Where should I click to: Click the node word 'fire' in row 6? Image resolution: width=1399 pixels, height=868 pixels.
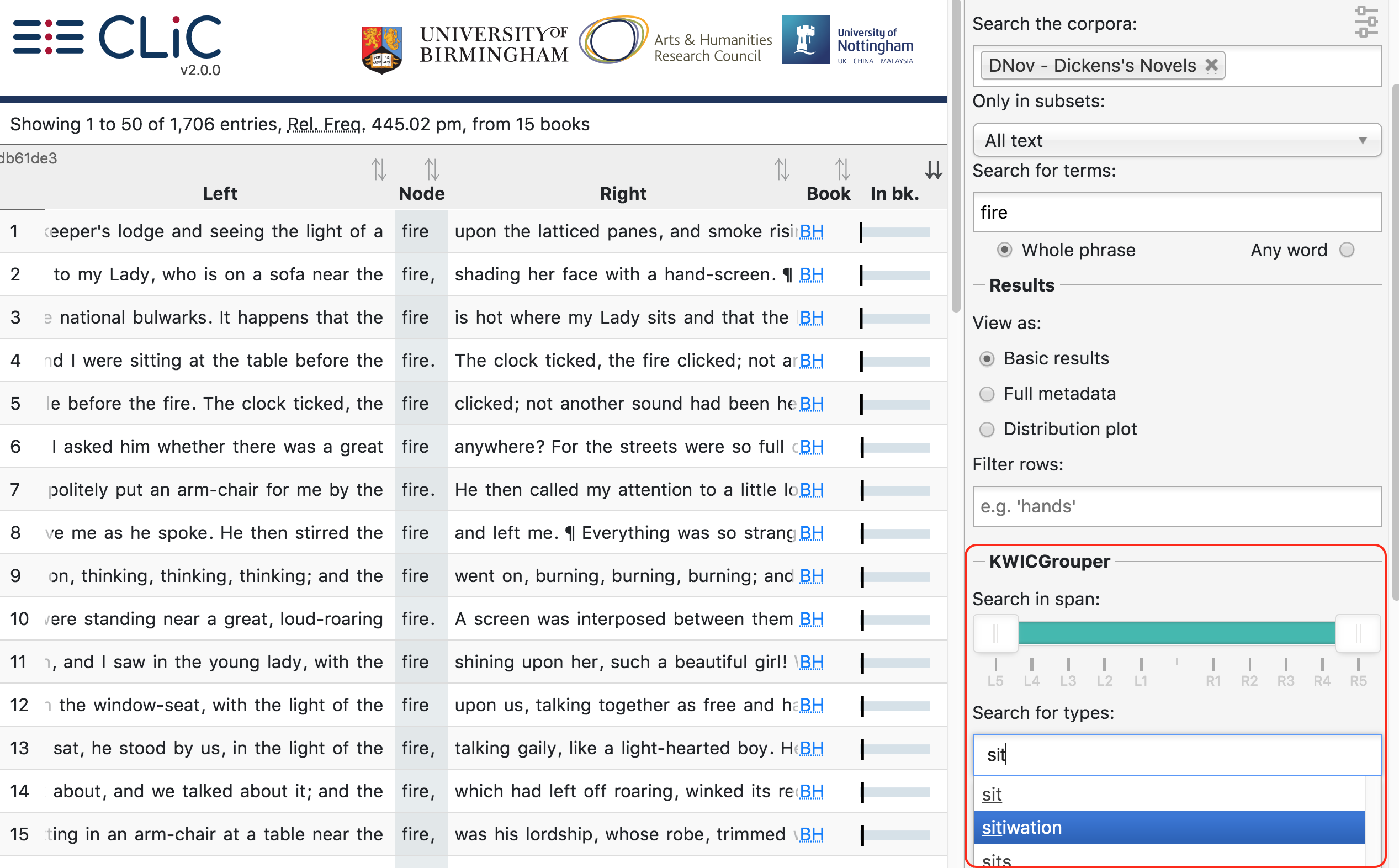pos(415,447)
